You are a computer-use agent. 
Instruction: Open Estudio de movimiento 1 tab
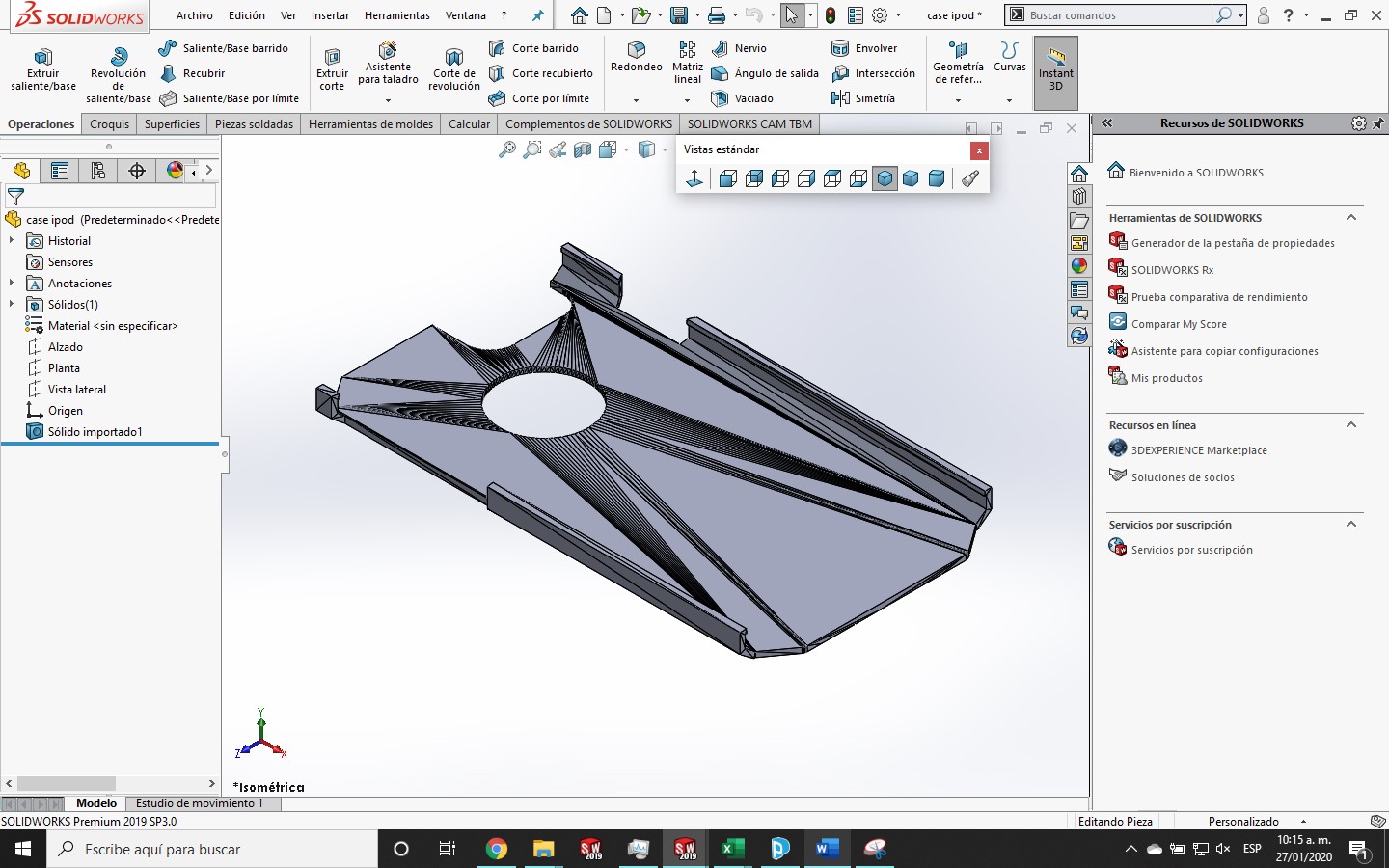click(x=199, y=803)
